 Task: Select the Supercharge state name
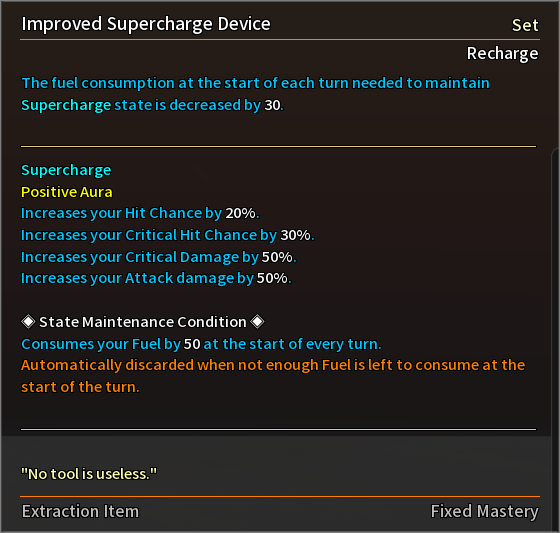[66, 170]
